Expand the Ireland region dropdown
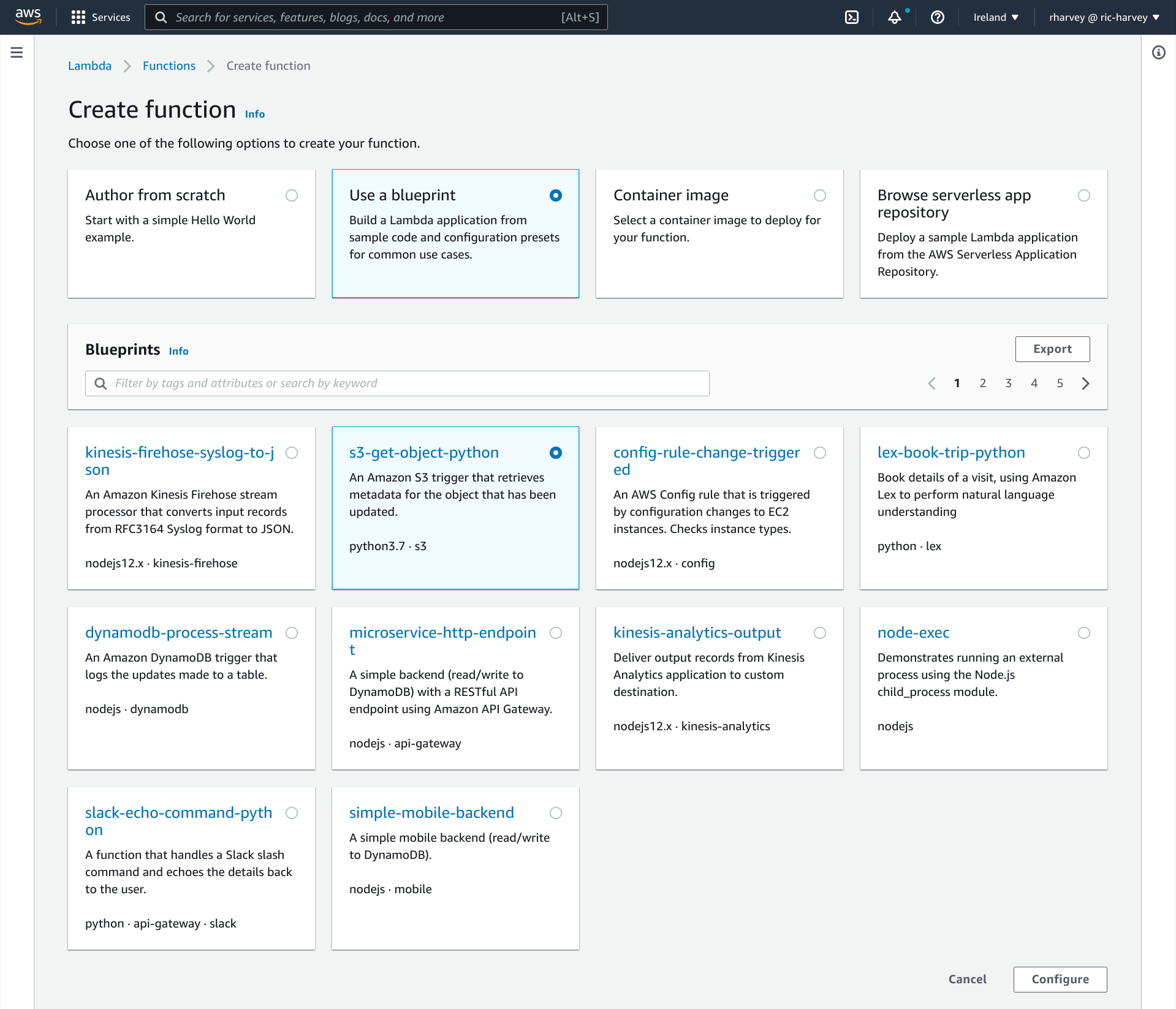Image resolution: width=1176 pixels, height=1009 pixels. (x=996, y=17)
